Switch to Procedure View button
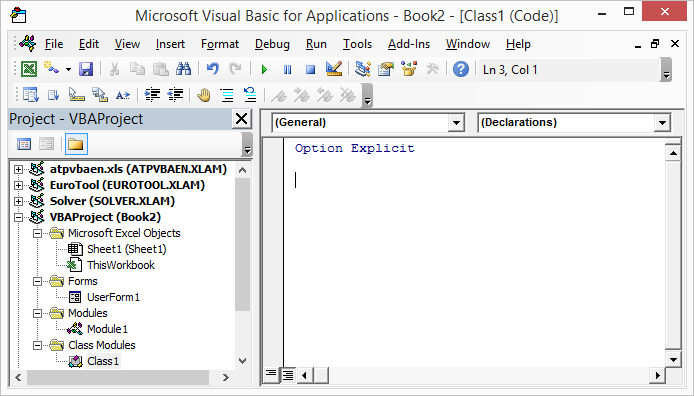Screen dimensions: 694x396 271,376
